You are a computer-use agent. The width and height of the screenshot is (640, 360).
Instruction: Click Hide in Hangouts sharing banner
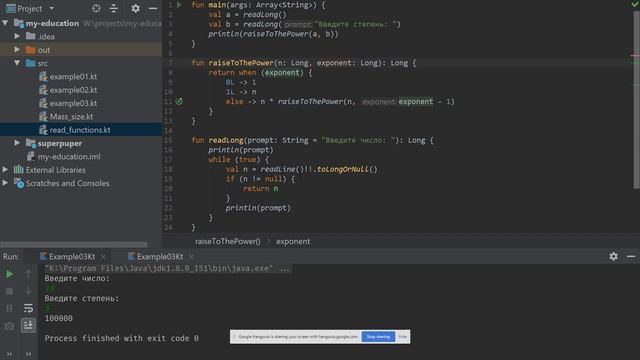click(402, 337)
